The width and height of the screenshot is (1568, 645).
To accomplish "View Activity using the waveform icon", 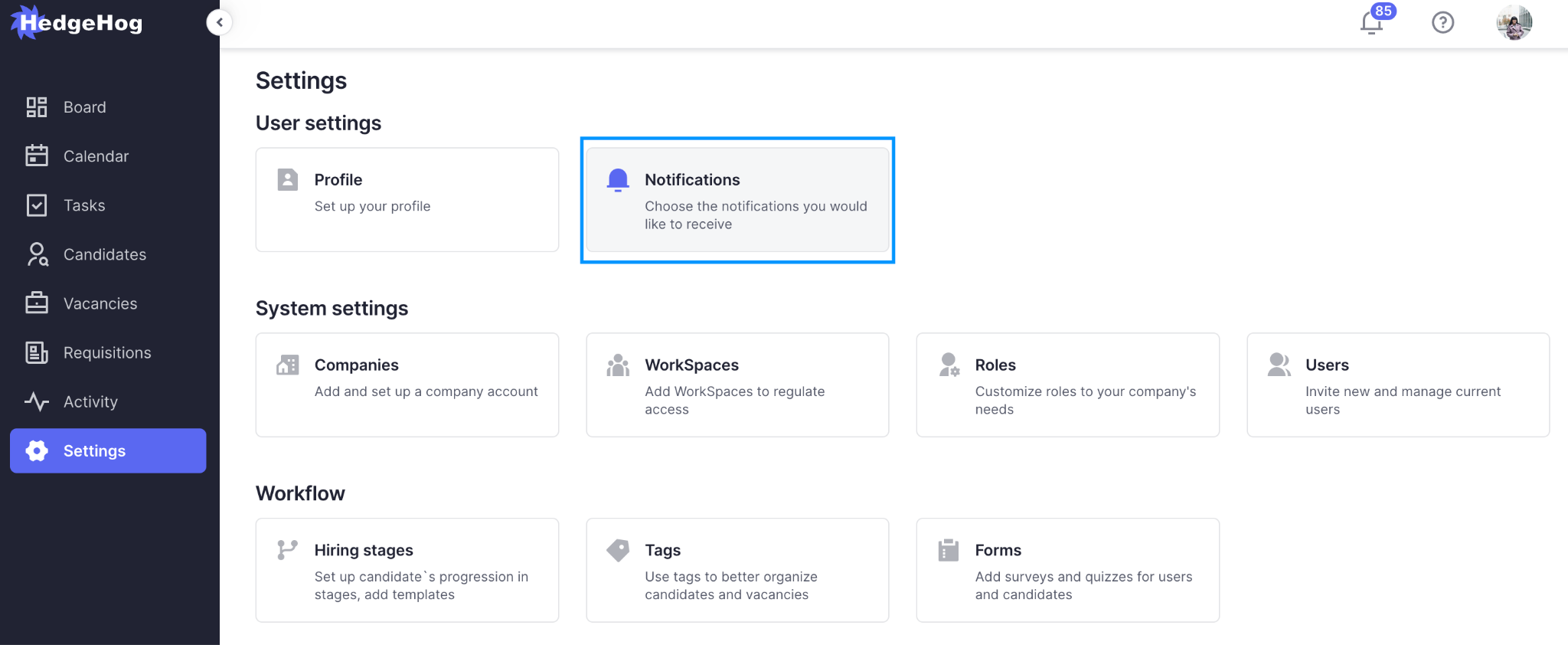I will 36,401.
